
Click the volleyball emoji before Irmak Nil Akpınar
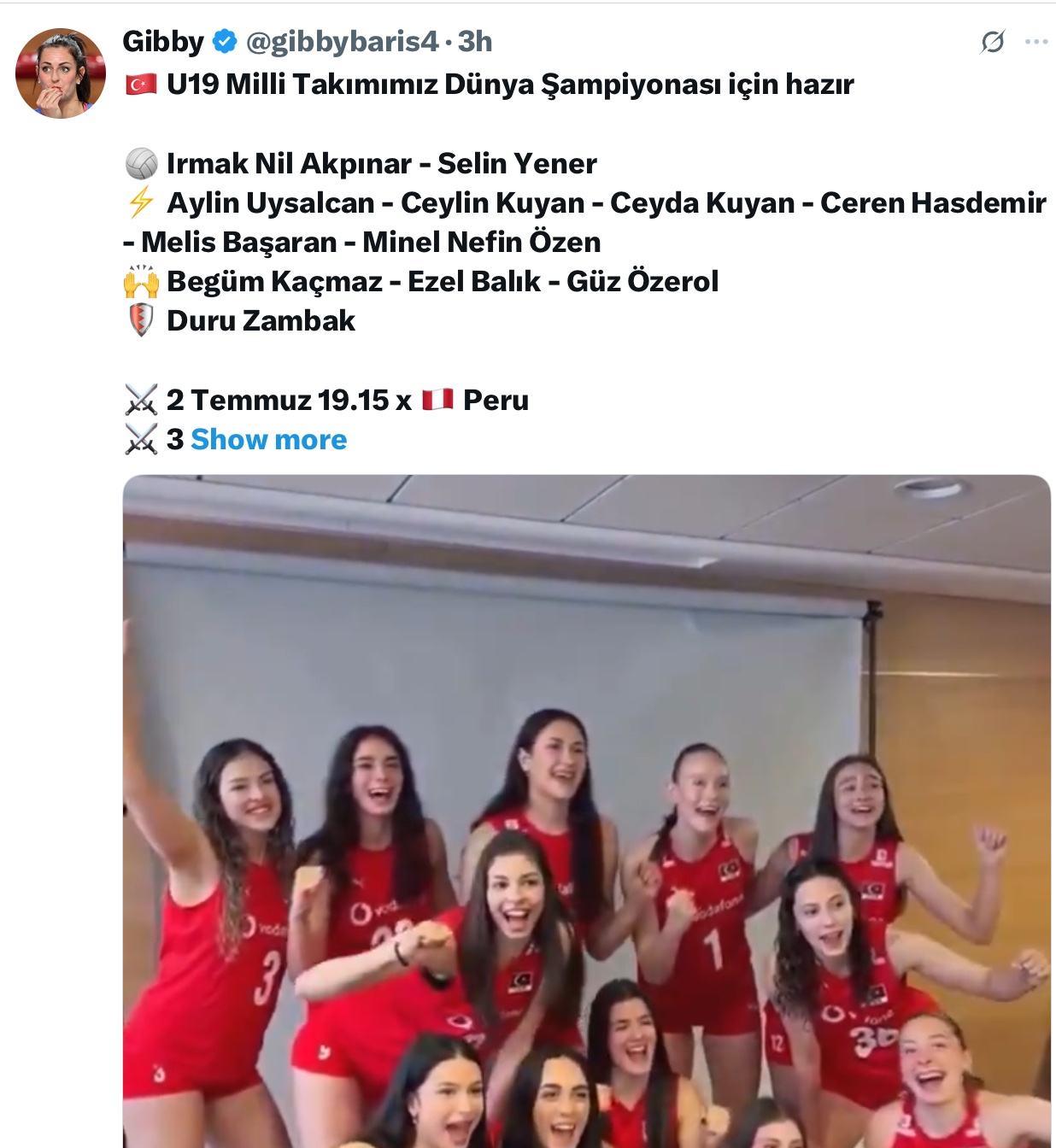pyautogui.click(x=141, y=163)
